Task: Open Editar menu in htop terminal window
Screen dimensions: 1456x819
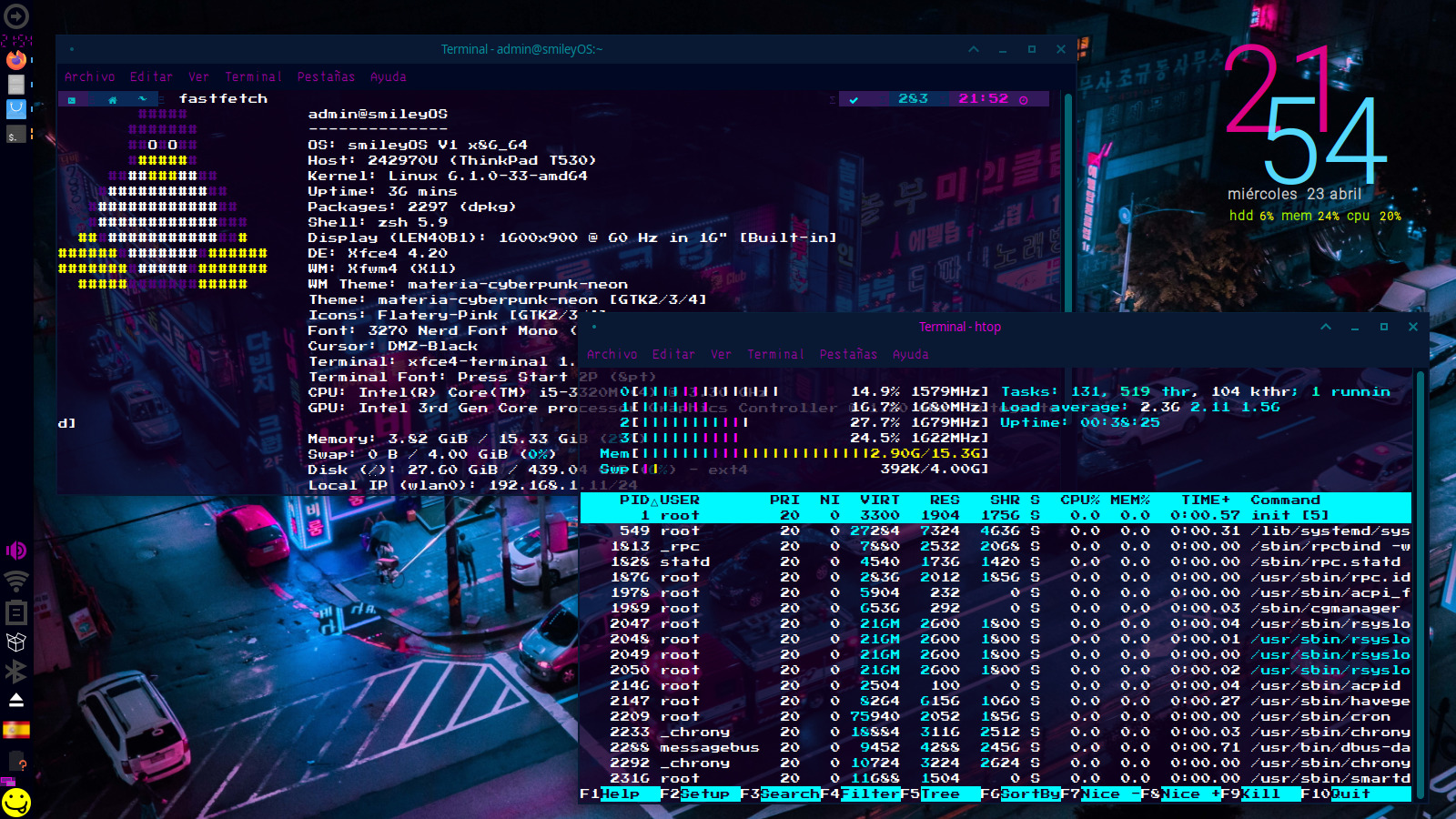Action: [673, 355]
